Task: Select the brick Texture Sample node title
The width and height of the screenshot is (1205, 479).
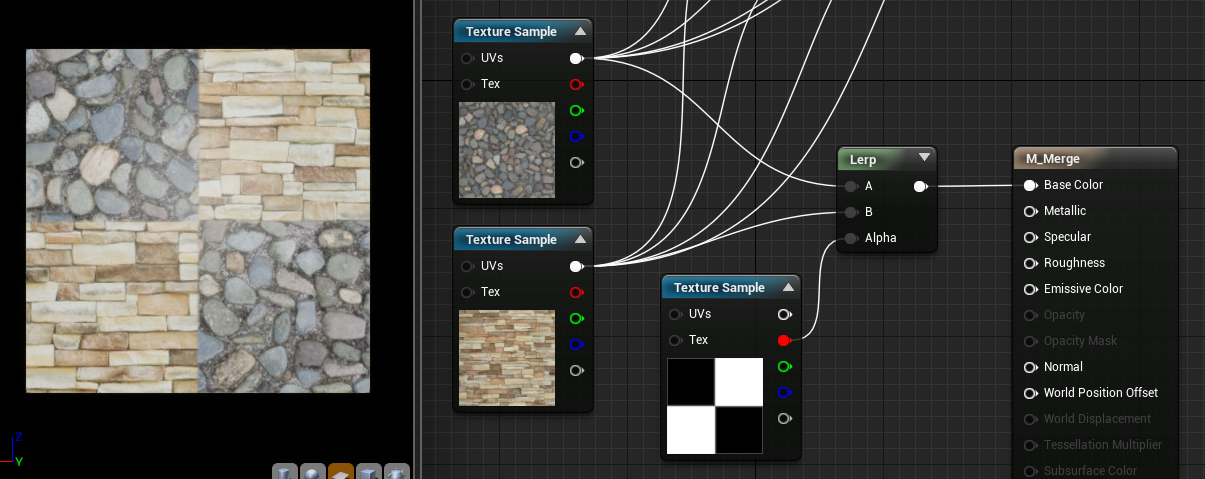Action: click(x=511, y=240)
